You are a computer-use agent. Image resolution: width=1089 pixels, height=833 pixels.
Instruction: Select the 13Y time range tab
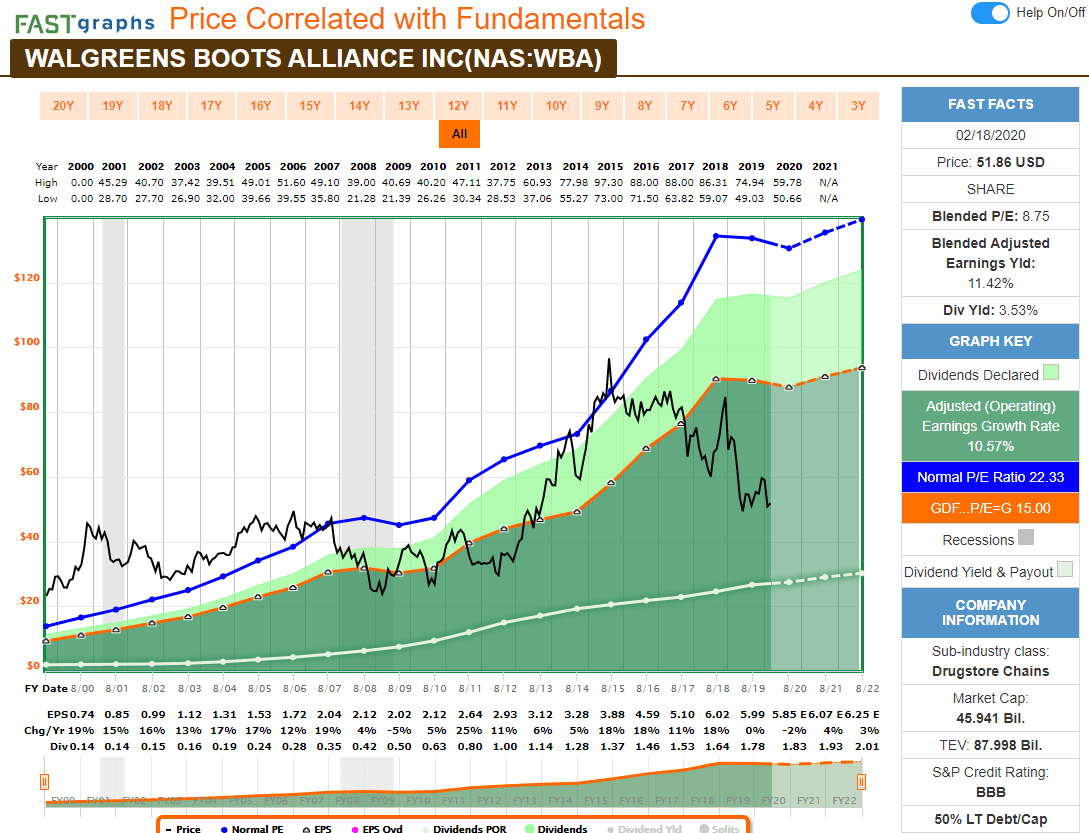point(408,106)
